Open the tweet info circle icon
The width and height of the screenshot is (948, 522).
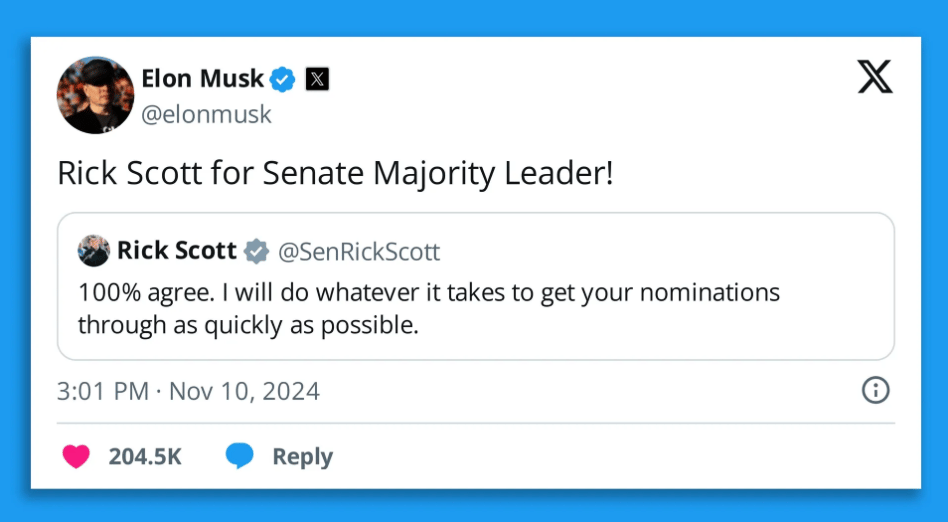(875, 390)
